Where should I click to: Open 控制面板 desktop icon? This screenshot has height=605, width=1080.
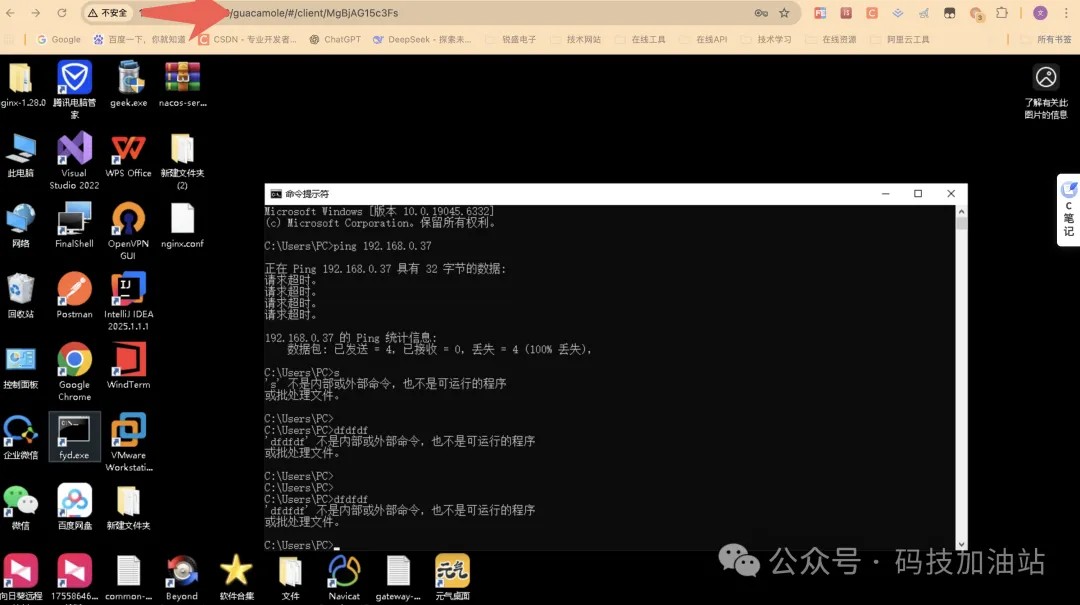tap(21, 367)
